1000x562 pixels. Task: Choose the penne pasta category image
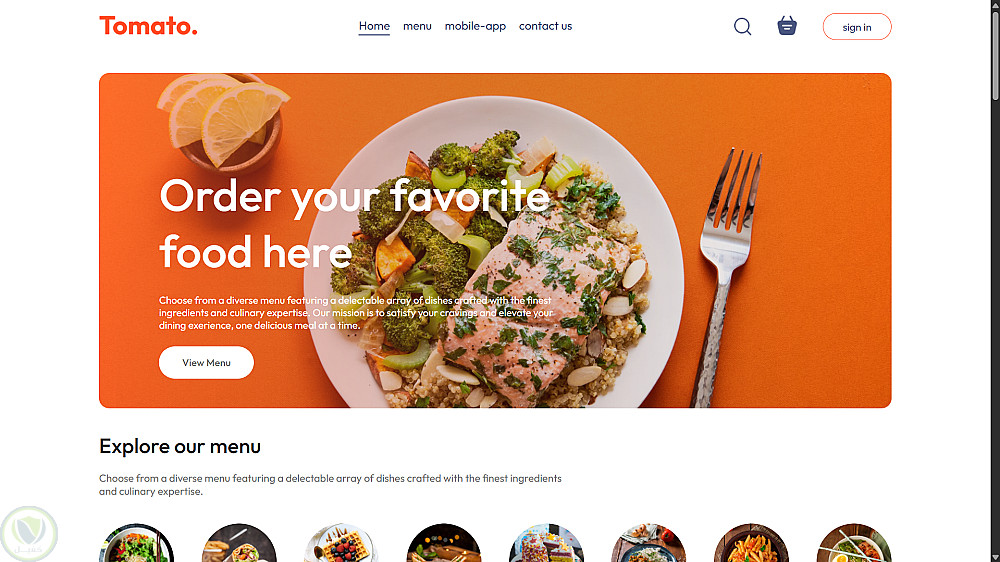click(x=751, y=543)
